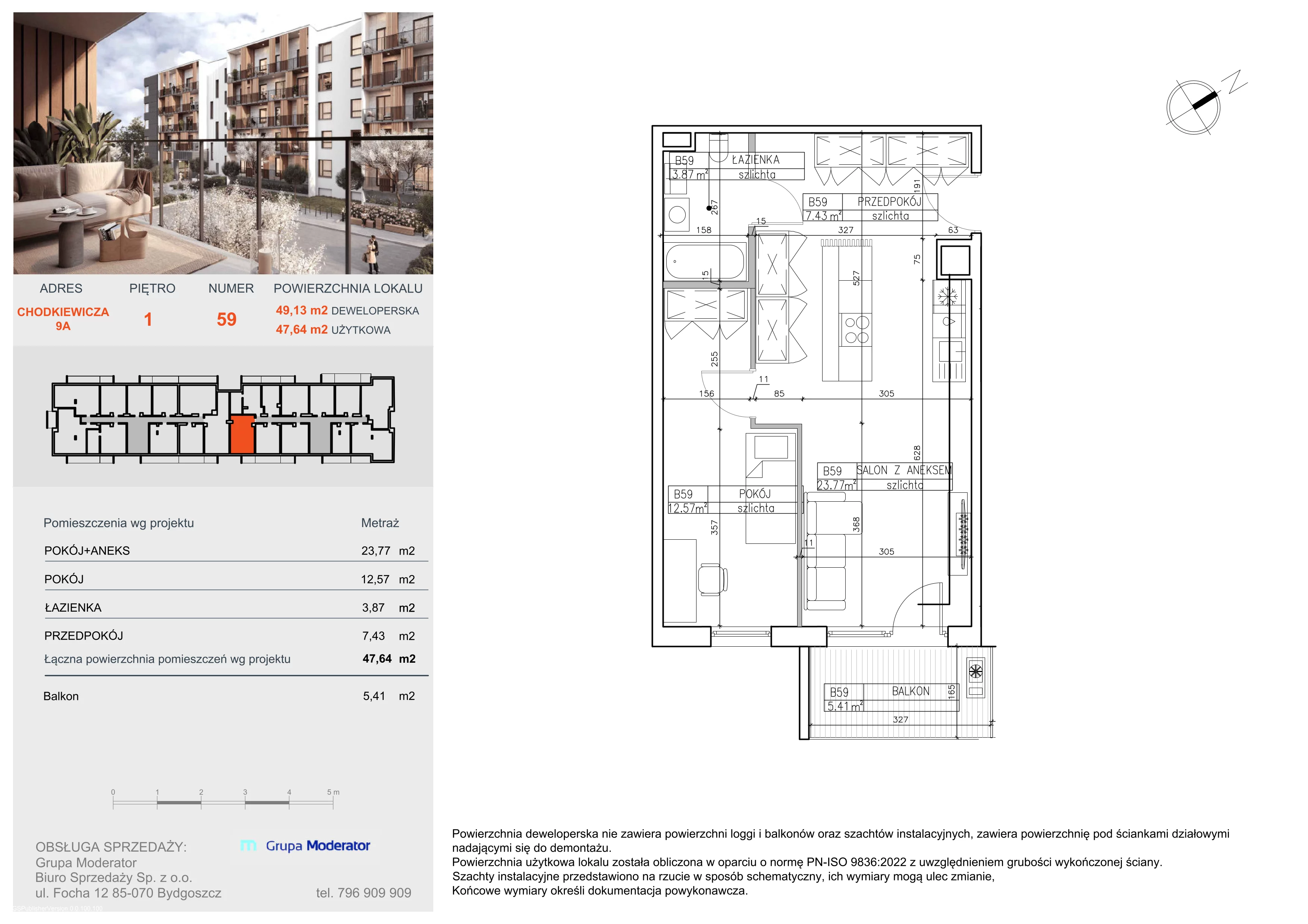Click the Pomieszczenia wg projektu header
Viewport: 1308px width, 924px height.
(119, 523)
